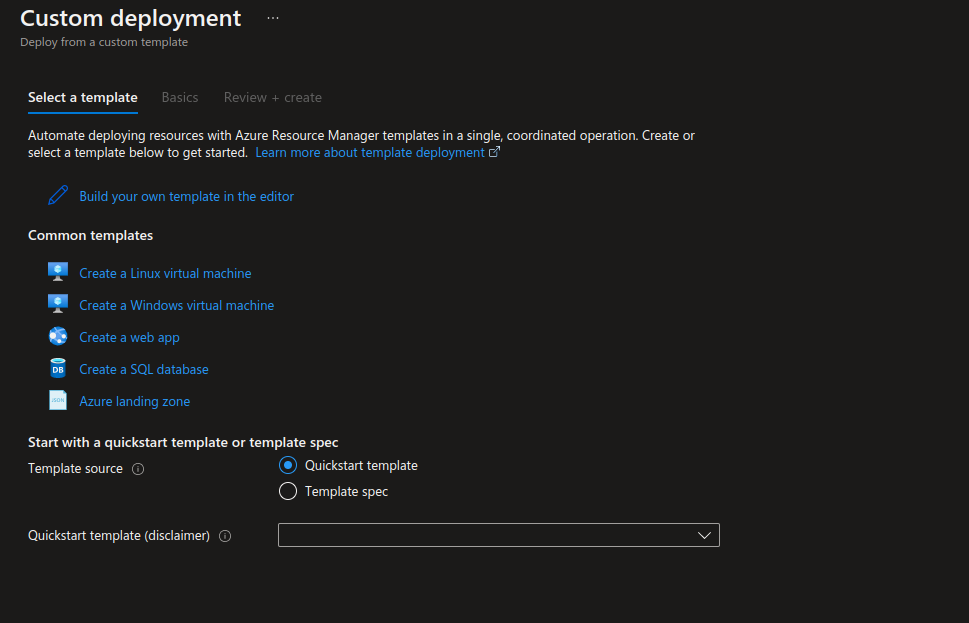Select the Template spec radio button
Image resolution: width=969 pixels, height=623 pixels.
tap(288, 491)
